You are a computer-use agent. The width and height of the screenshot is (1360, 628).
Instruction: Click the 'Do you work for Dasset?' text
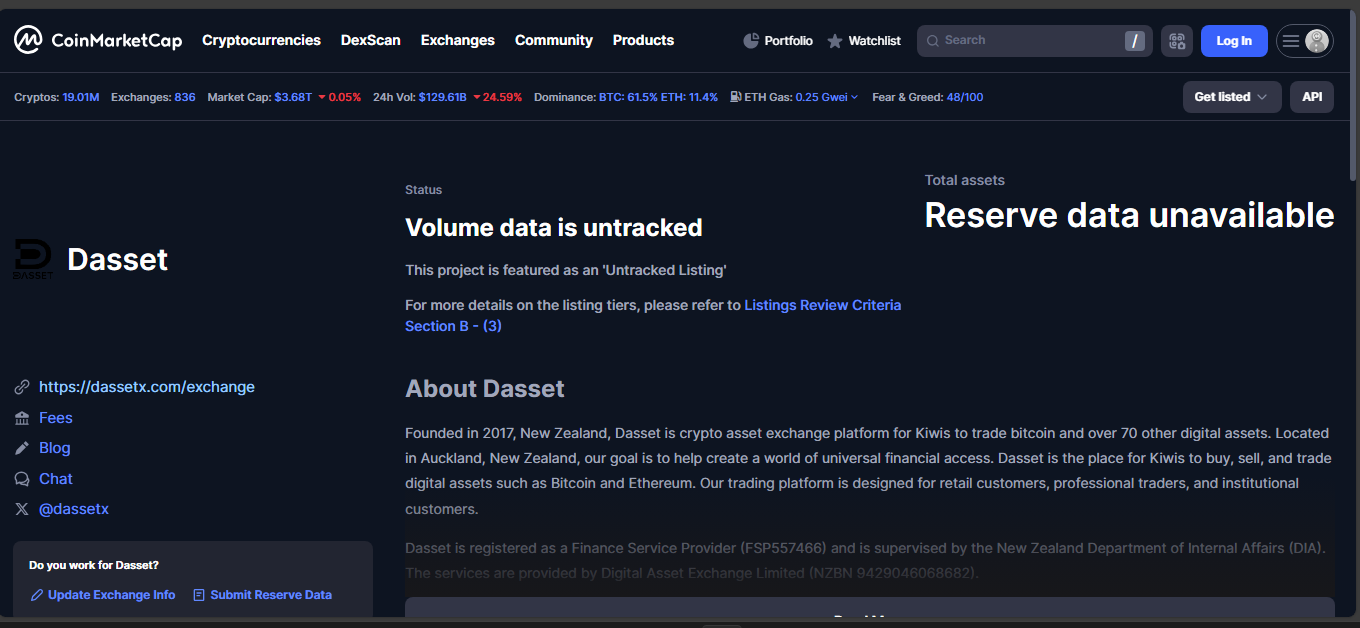(94, 565)
